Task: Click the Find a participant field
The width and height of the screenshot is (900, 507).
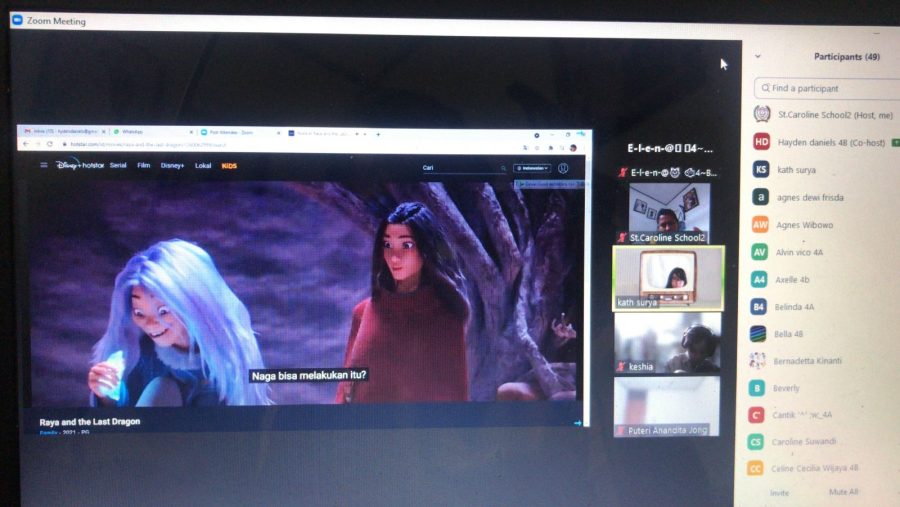Action: pos(820,88)
